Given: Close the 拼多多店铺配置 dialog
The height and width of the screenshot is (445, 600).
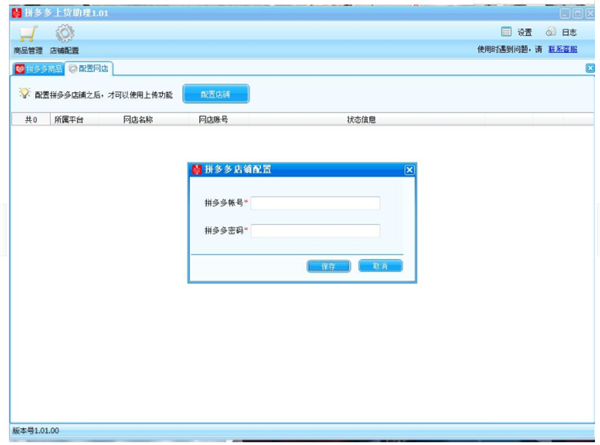Looking at the screenshot, I should click(409, 170).
